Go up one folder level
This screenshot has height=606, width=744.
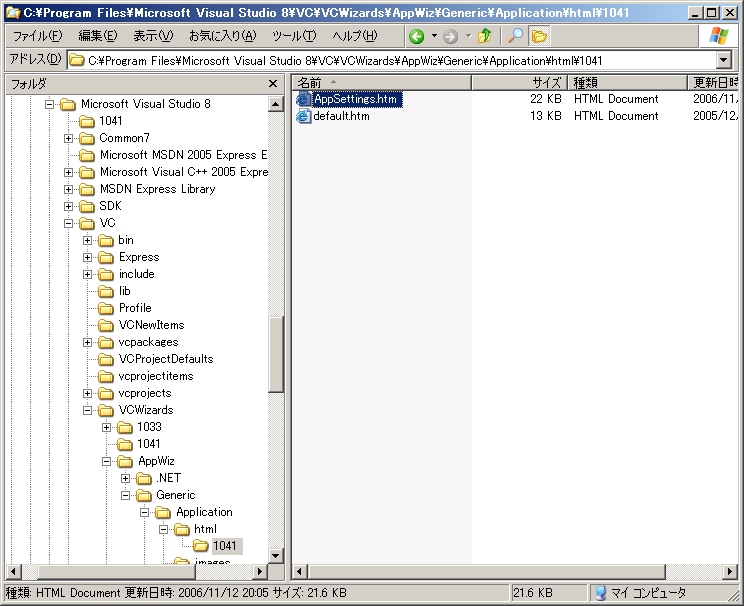click(485, 36)
